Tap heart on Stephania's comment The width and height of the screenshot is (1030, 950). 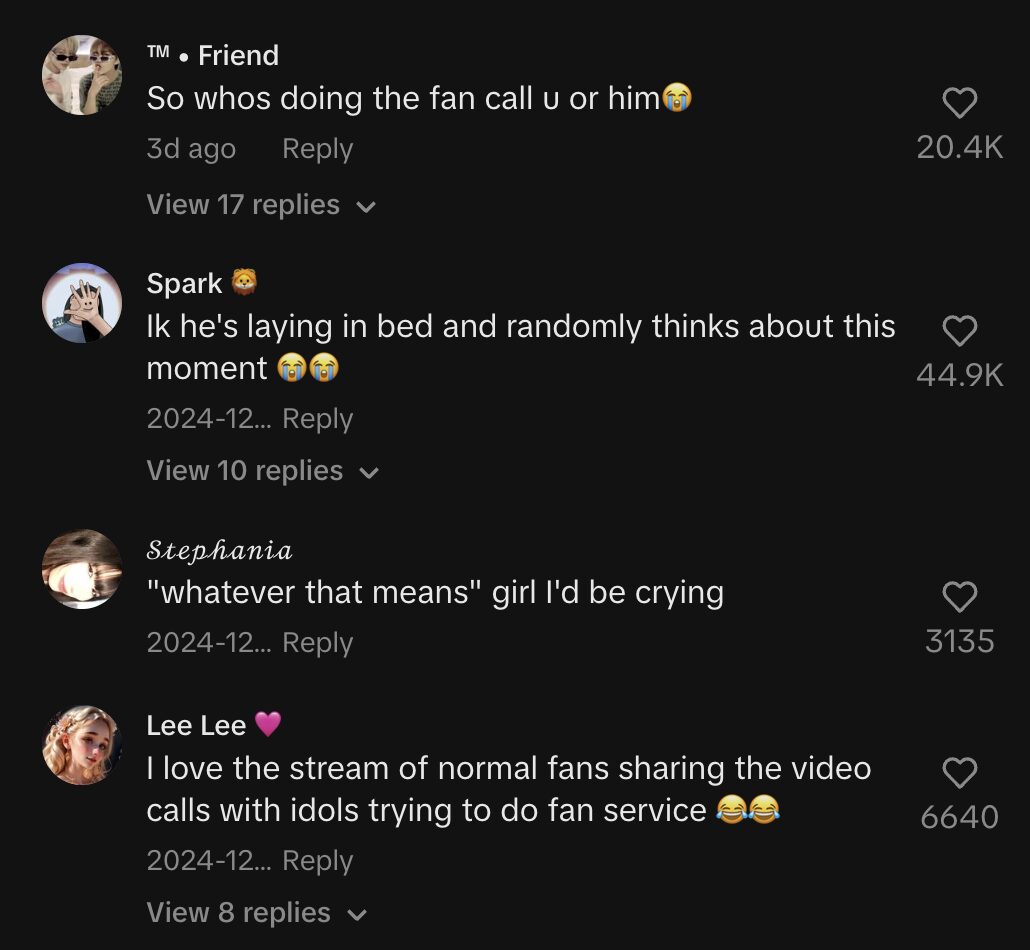point(959,597)
